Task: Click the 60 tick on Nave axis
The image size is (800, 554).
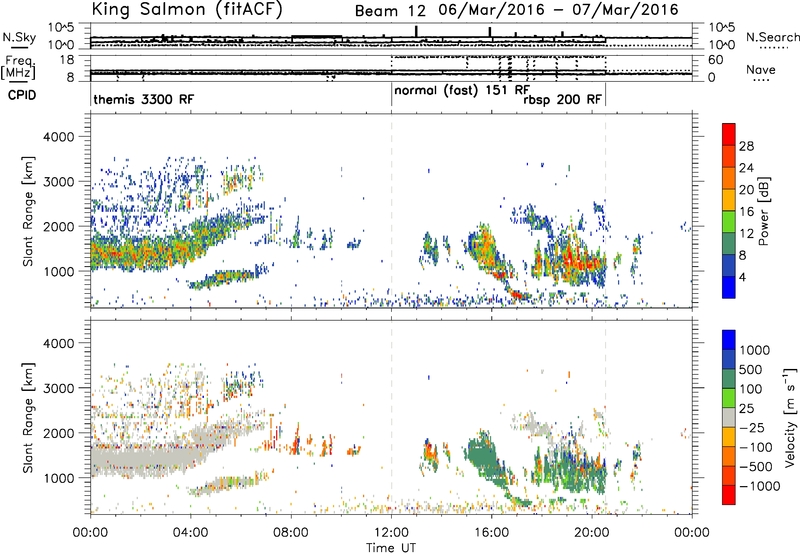Action: [x=715, y=60]
